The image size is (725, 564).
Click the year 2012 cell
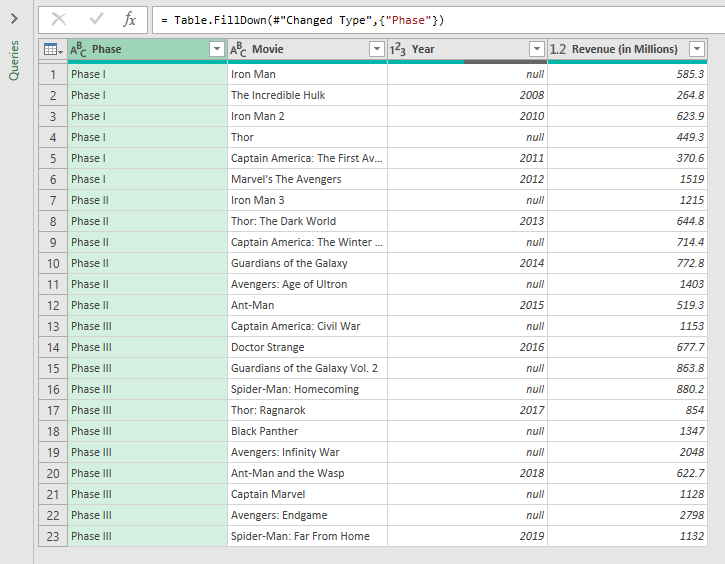click(467, 179)
